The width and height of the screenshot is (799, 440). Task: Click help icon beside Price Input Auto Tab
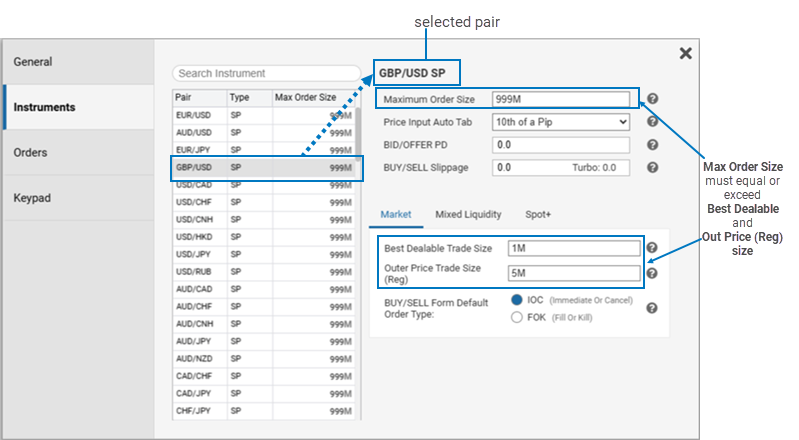click(652, 122)
